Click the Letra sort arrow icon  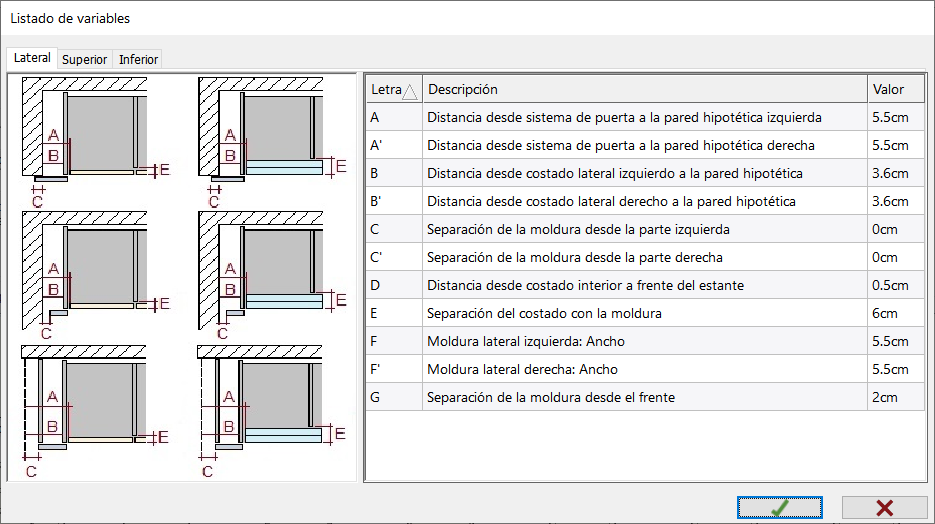pyautogui.click(x=410, y=91)
